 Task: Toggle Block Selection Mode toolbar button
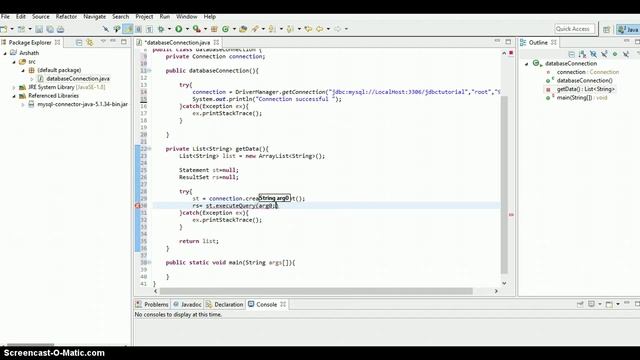(138, 29)
